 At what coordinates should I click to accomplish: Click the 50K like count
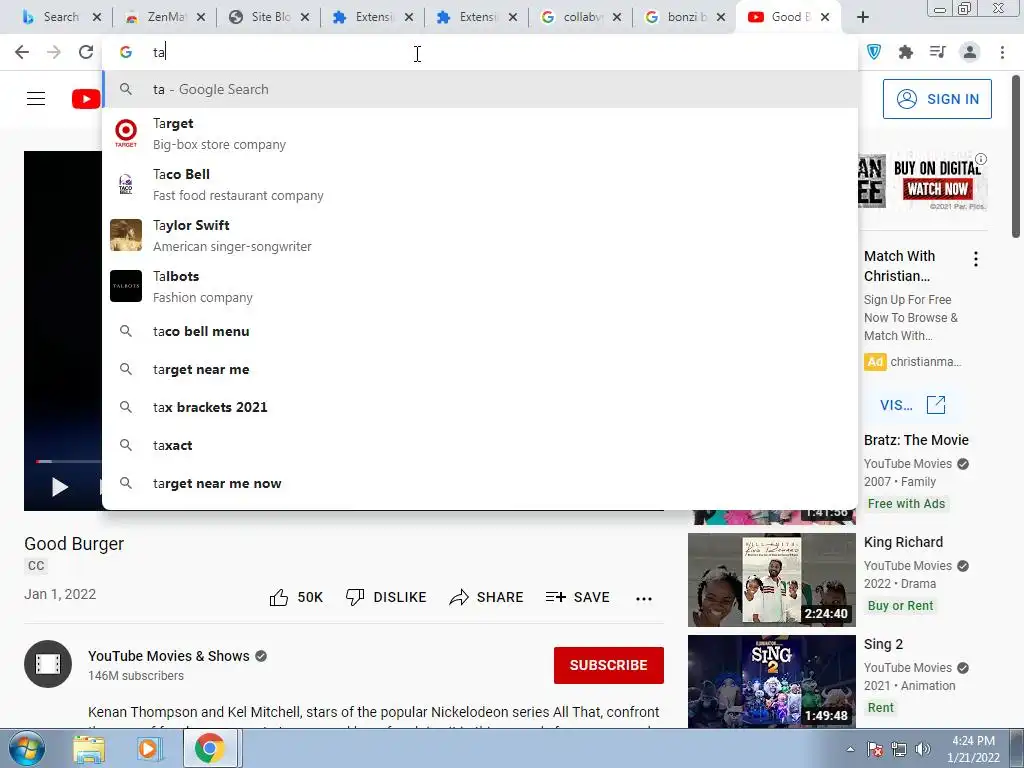[x=310, y=598]
